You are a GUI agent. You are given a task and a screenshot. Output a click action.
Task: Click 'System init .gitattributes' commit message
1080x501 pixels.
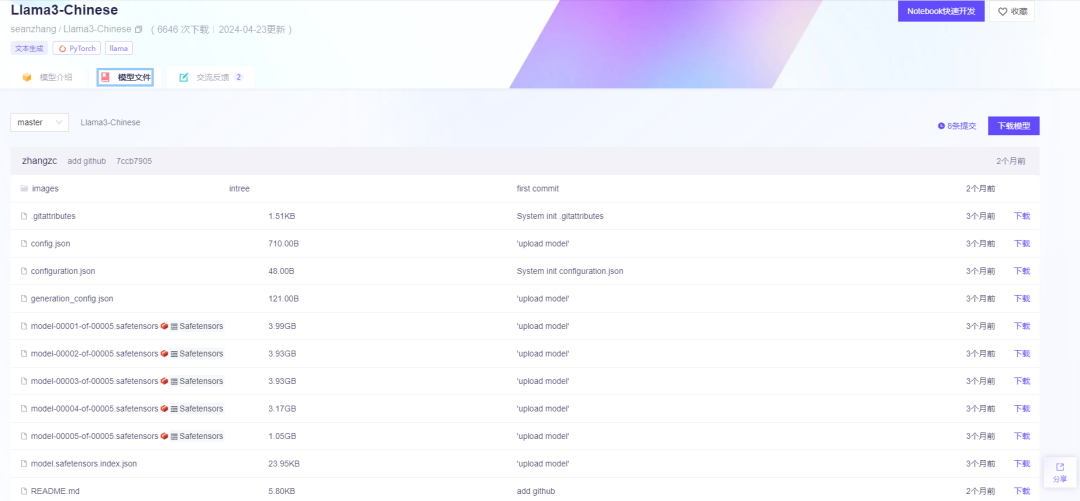[x=560, y=216]
